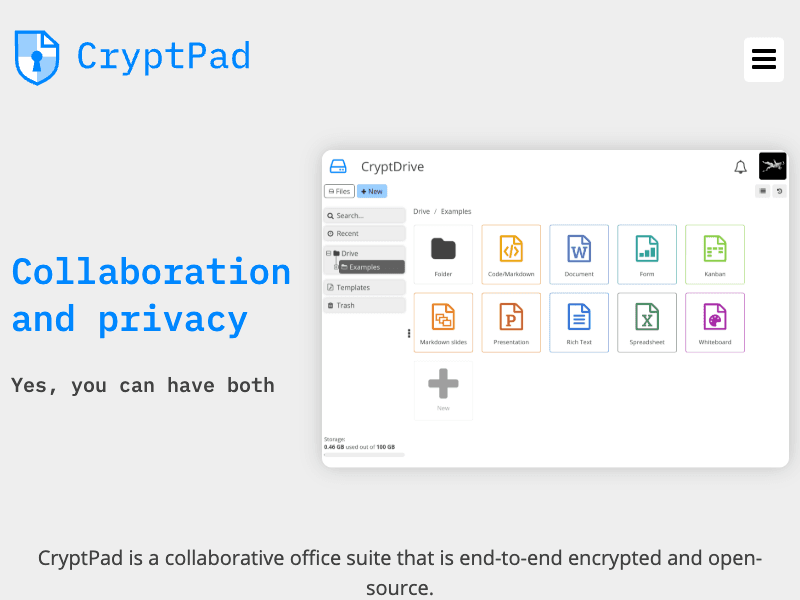Switch to the Templates section

[363, 287]
